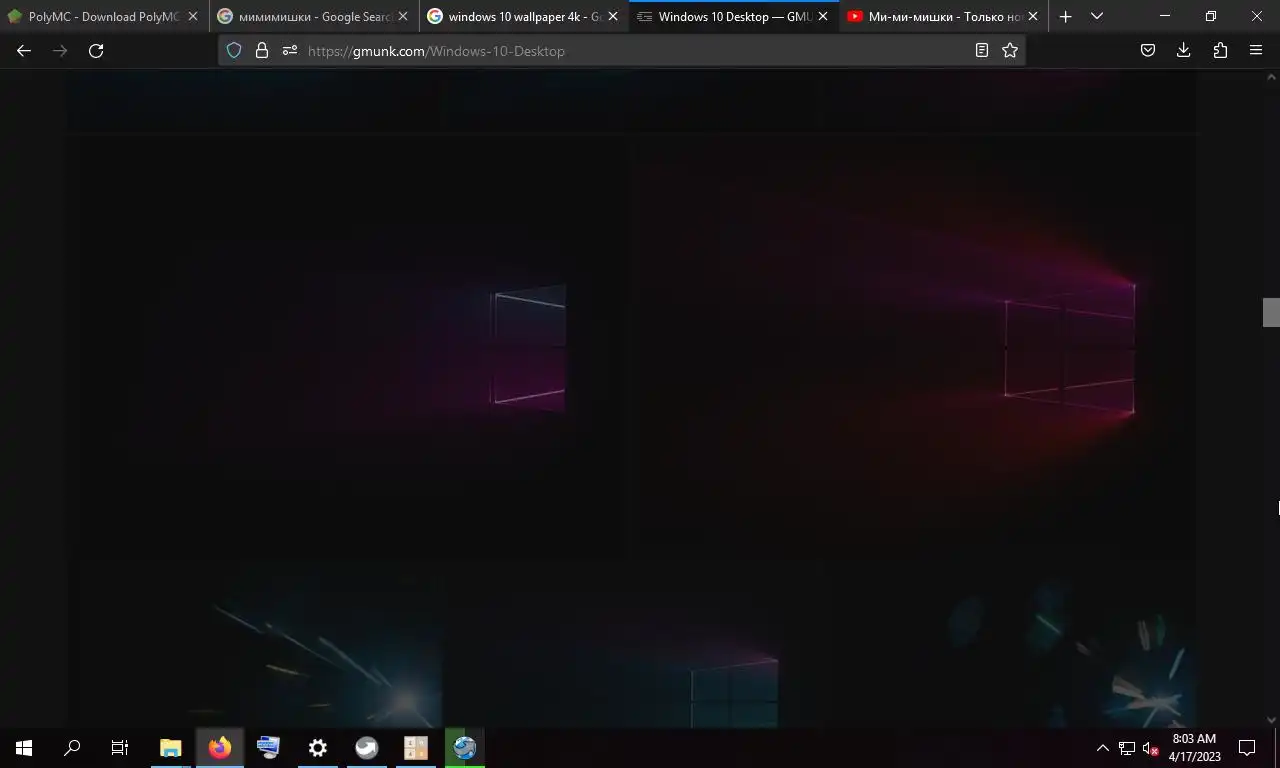
Task: Open the monitor app icon on taskbar
Action: point(269,748)
